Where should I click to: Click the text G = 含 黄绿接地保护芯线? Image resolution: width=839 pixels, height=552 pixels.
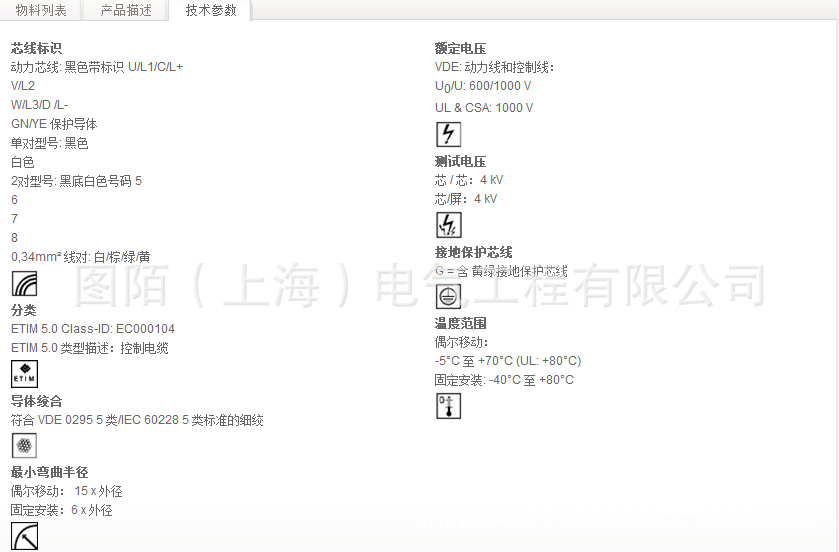click(x=501, y=271)
